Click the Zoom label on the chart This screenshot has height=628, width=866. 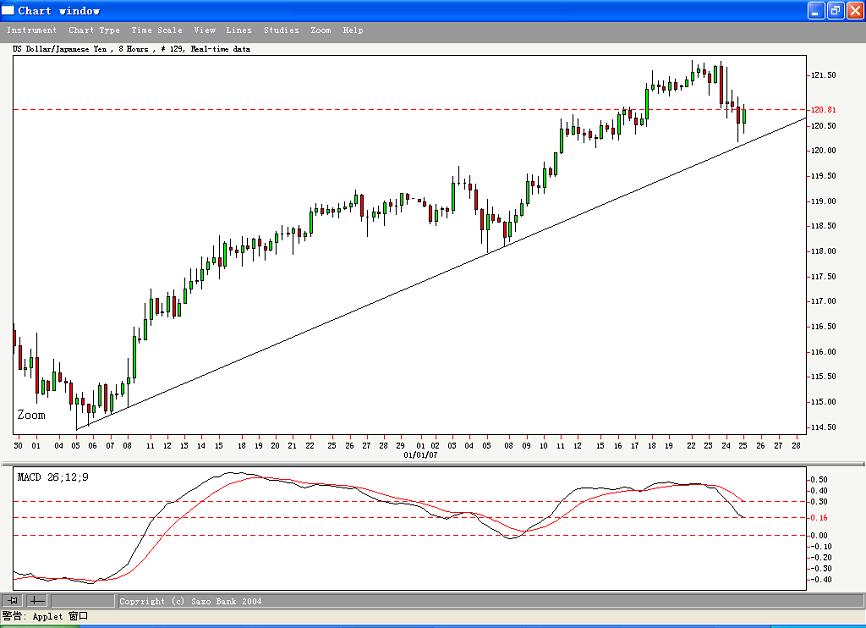[30, 414]
